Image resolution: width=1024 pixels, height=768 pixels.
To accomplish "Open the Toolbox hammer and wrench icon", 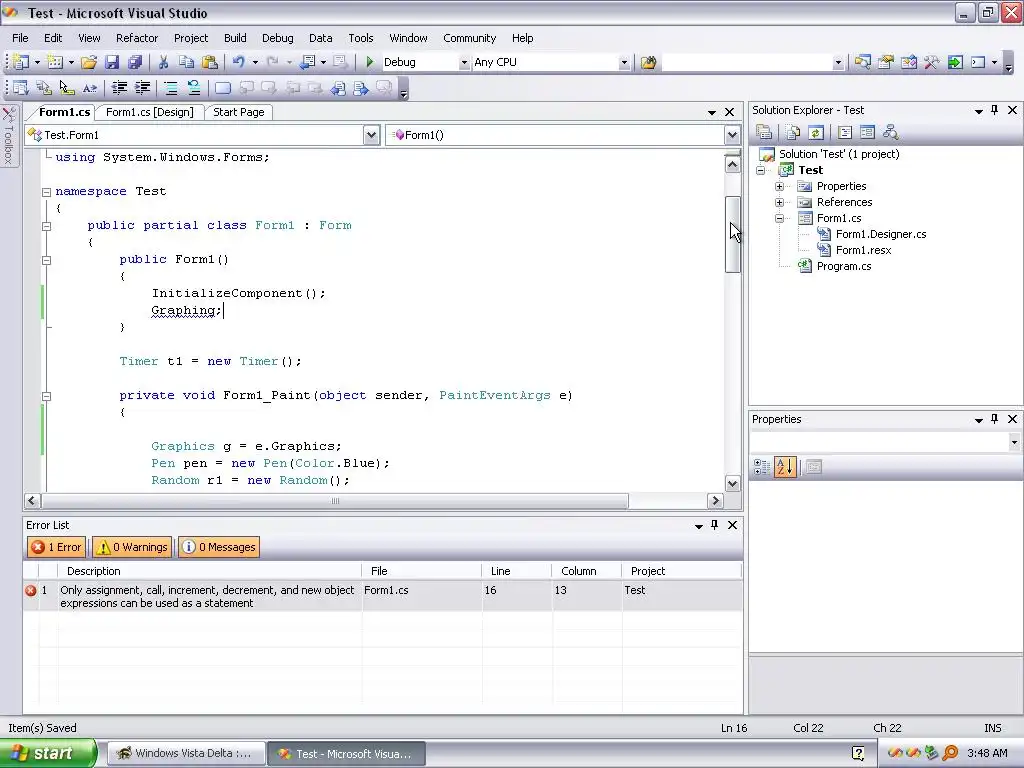I will click(x=931, y=62).
